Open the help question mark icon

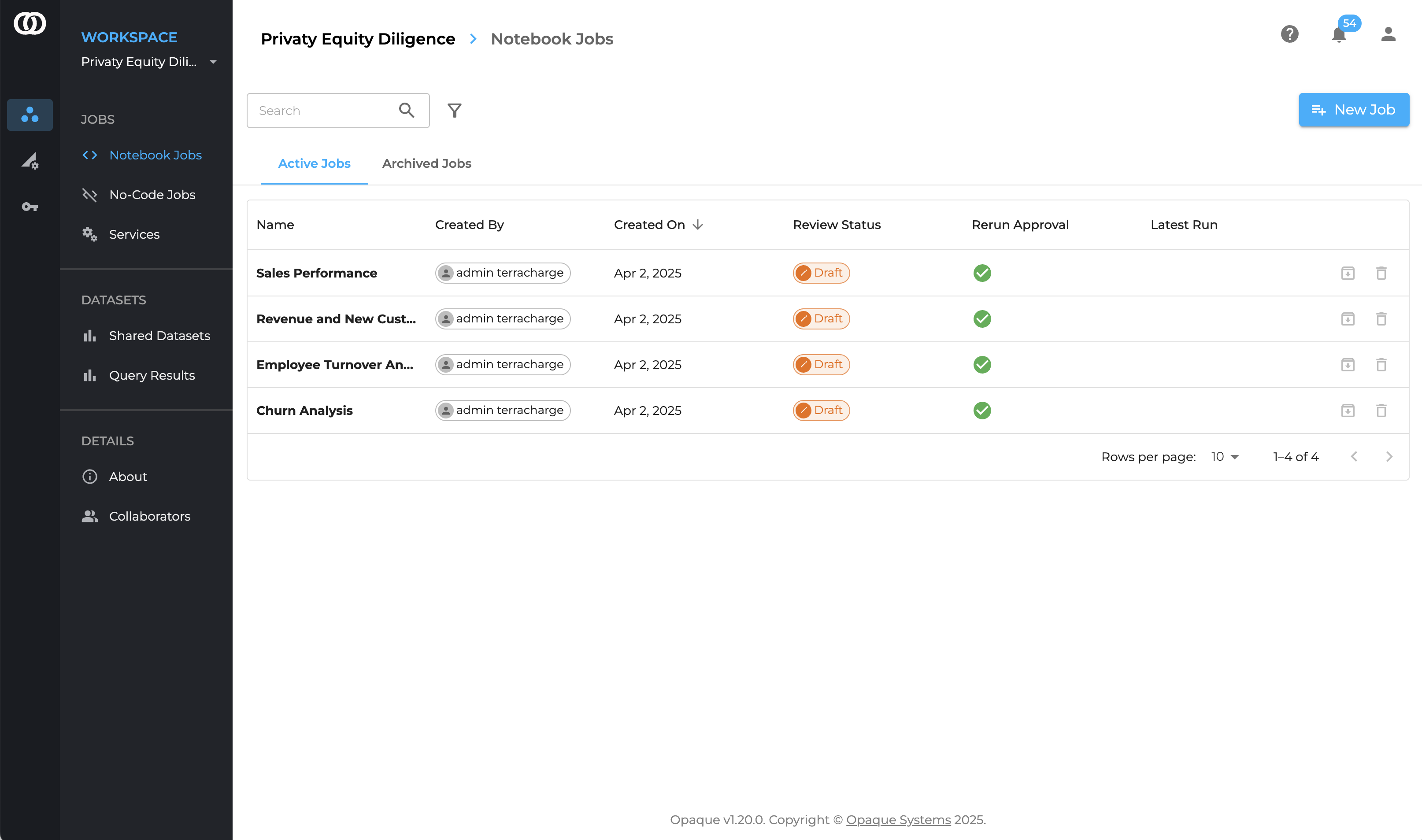pyautogui.click(x=1289, y=34)
